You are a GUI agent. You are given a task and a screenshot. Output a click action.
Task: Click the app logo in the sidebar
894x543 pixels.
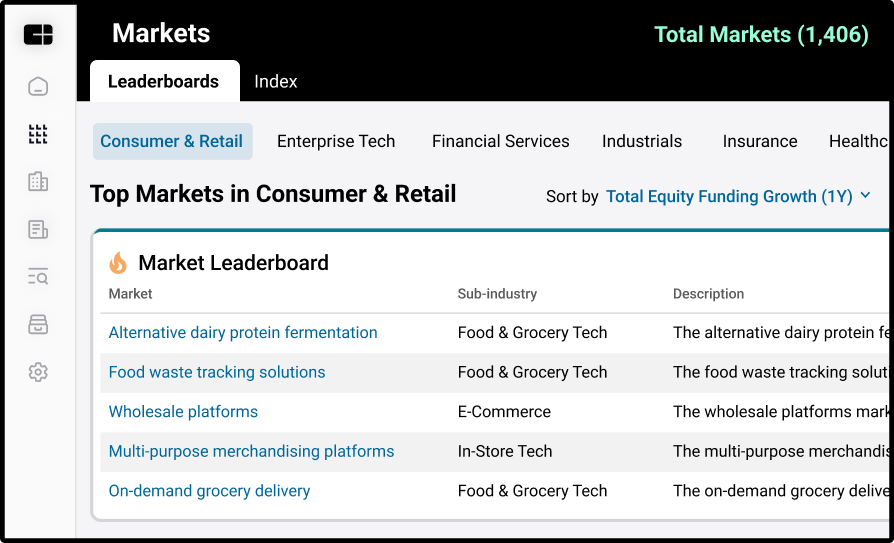tap(38, 35)
